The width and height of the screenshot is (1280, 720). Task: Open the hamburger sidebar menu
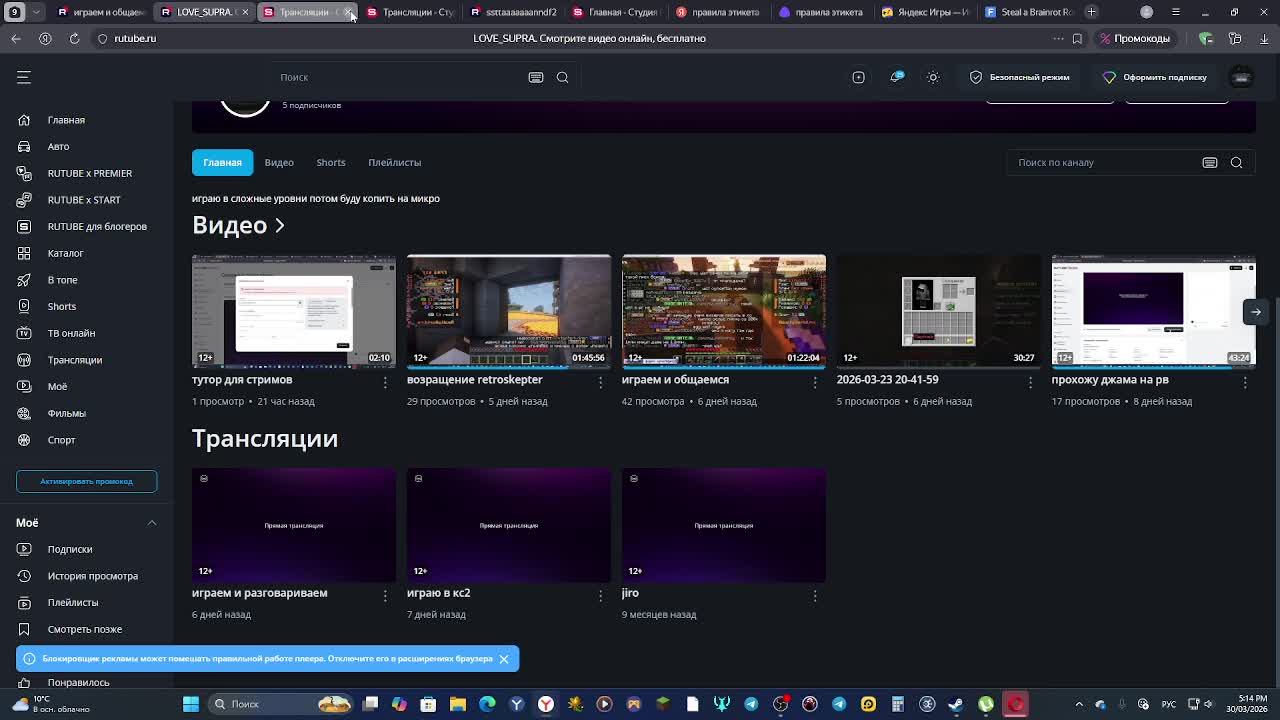pos(24,77)
